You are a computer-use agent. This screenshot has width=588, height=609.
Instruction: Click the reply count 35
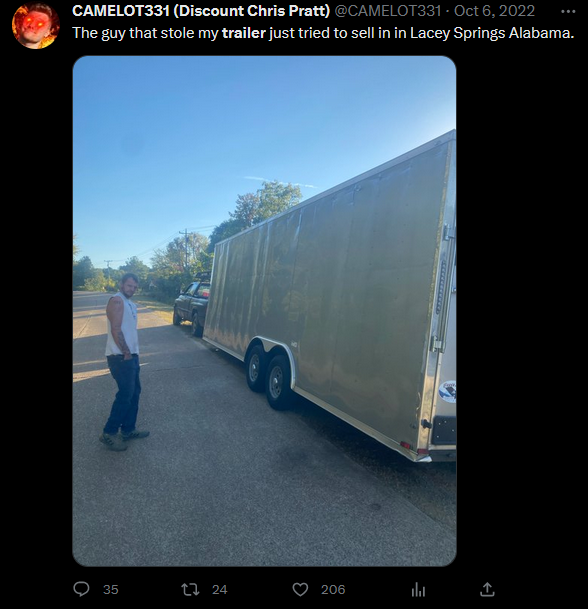tap(111, 590)
